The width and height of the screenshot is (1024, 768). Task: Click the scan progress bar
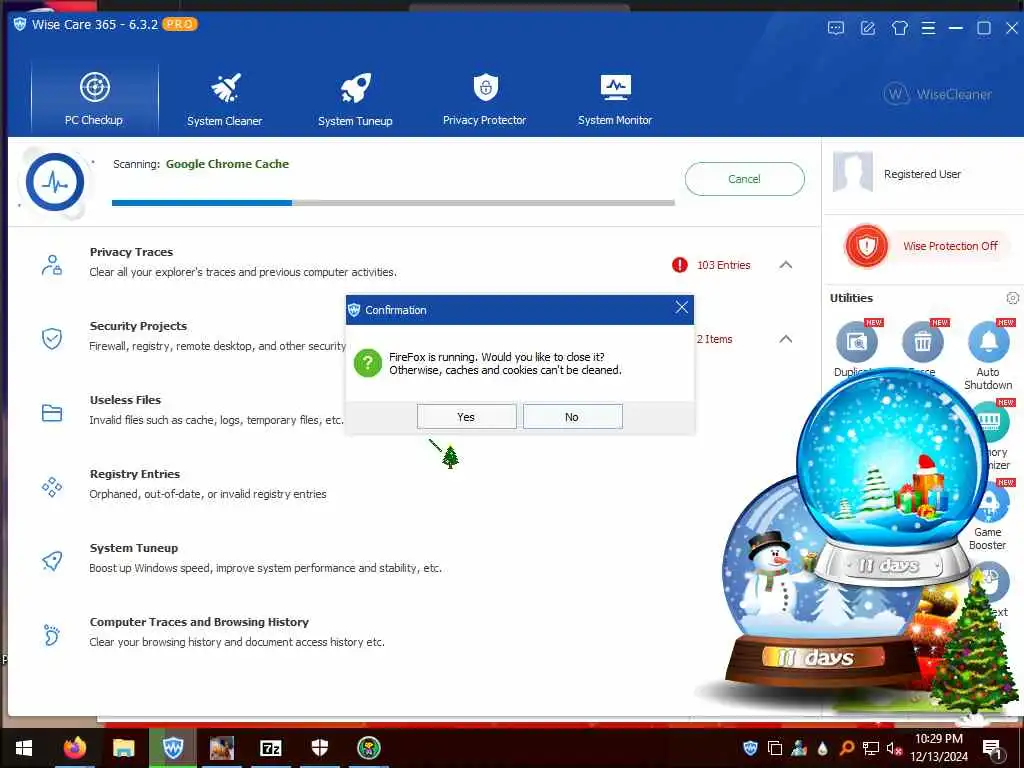(393, 203)
